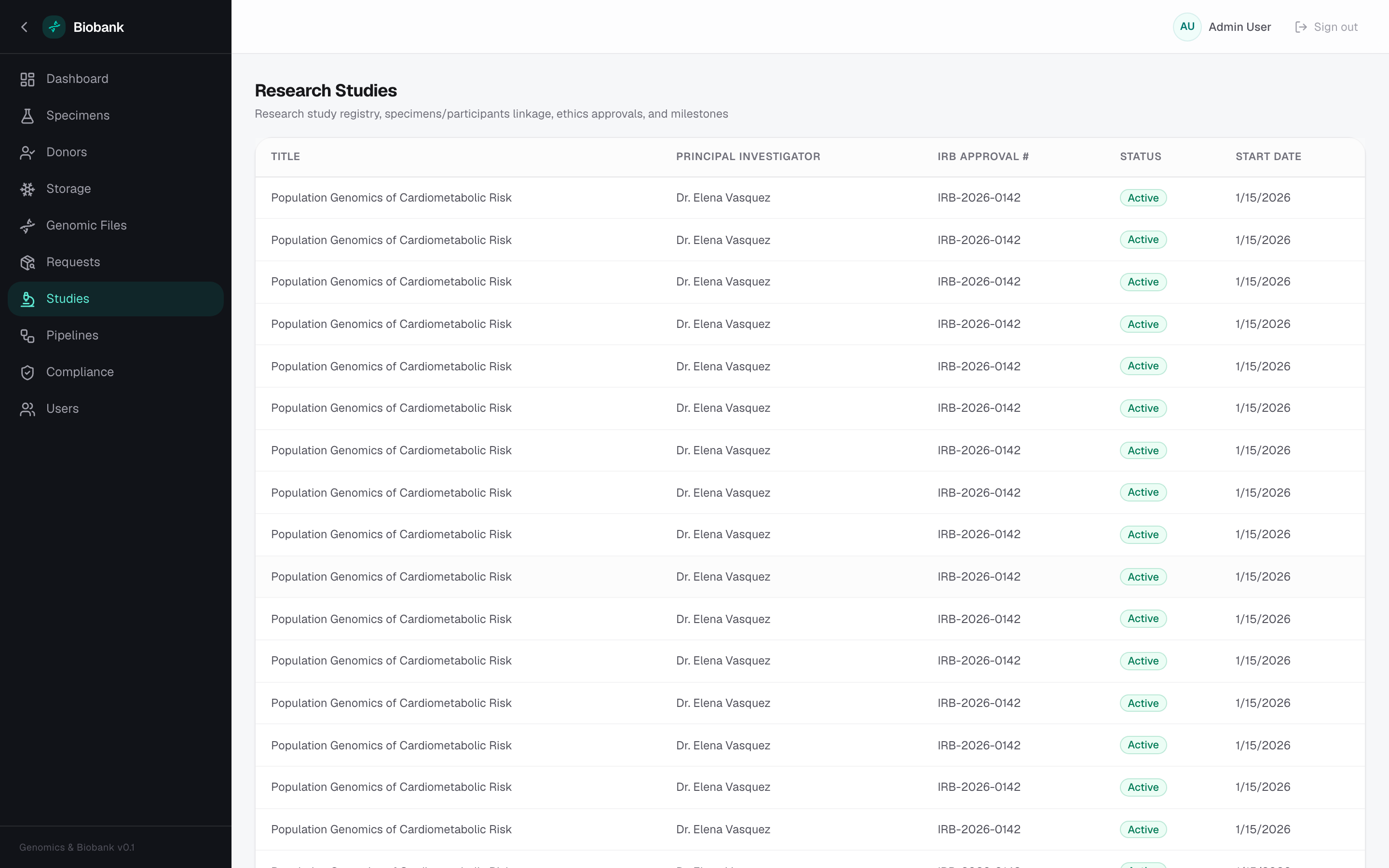Viewport: 1389px width, 868px height.
Task: Click the Users group icon
Action: tap(27, 409)
